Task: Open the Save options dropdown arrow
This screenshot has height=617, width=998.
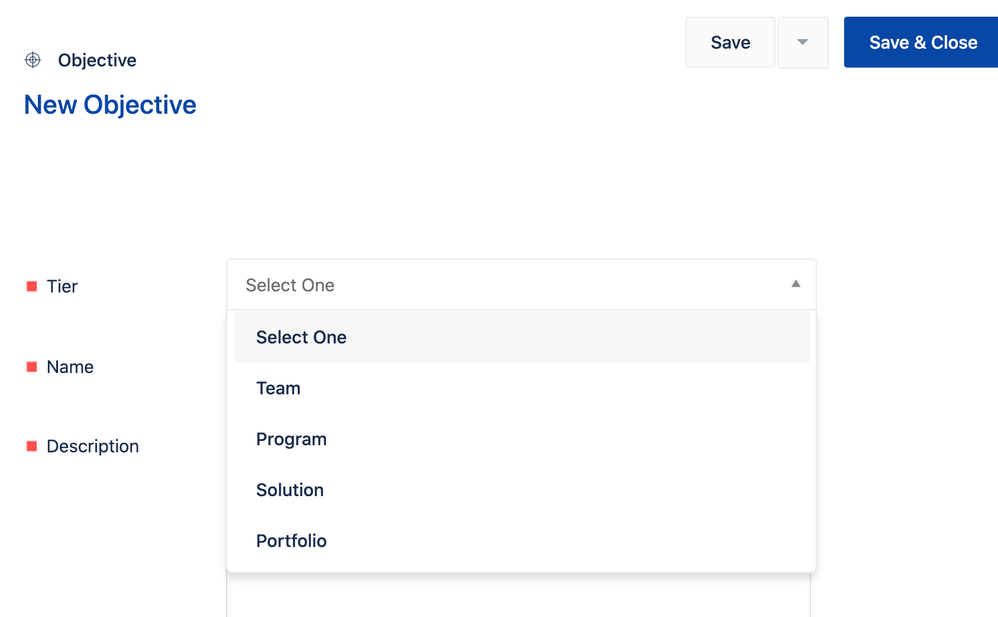Action: 803,43
